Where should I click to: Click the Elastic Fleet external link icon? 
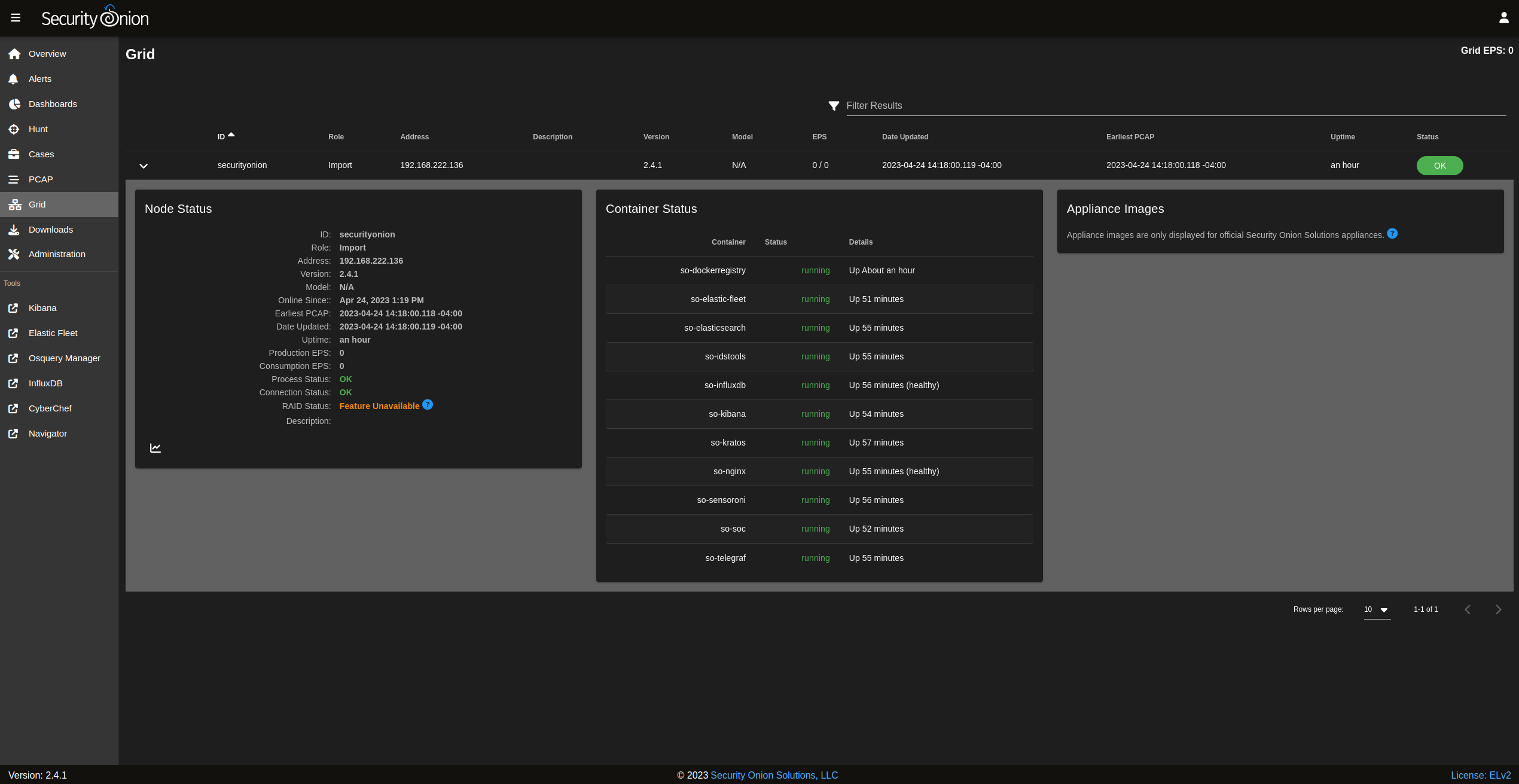13,333
